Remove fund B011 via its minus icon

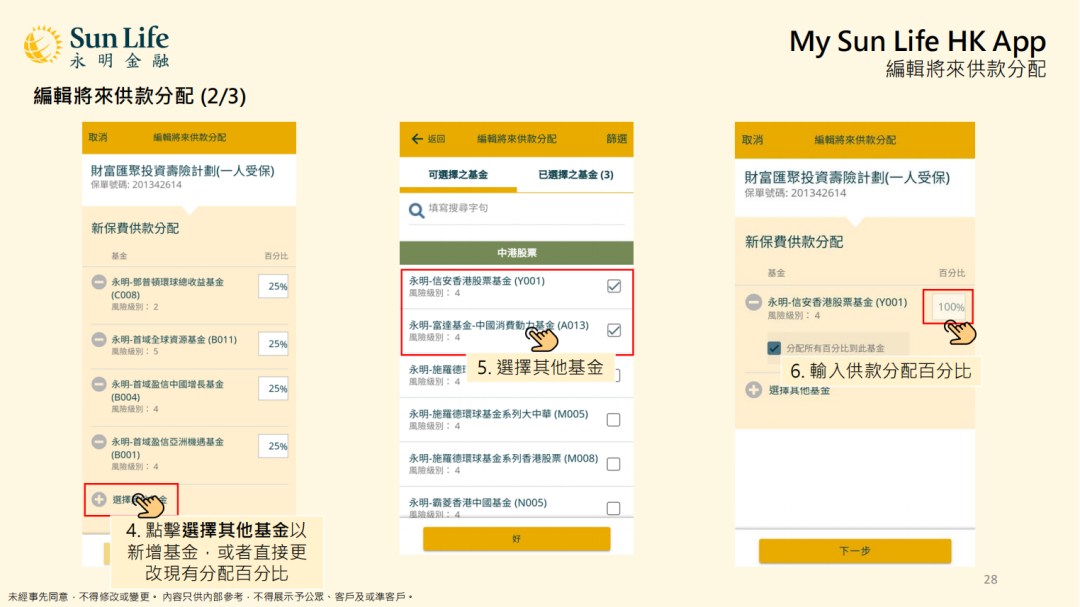(x=98, y=340)
